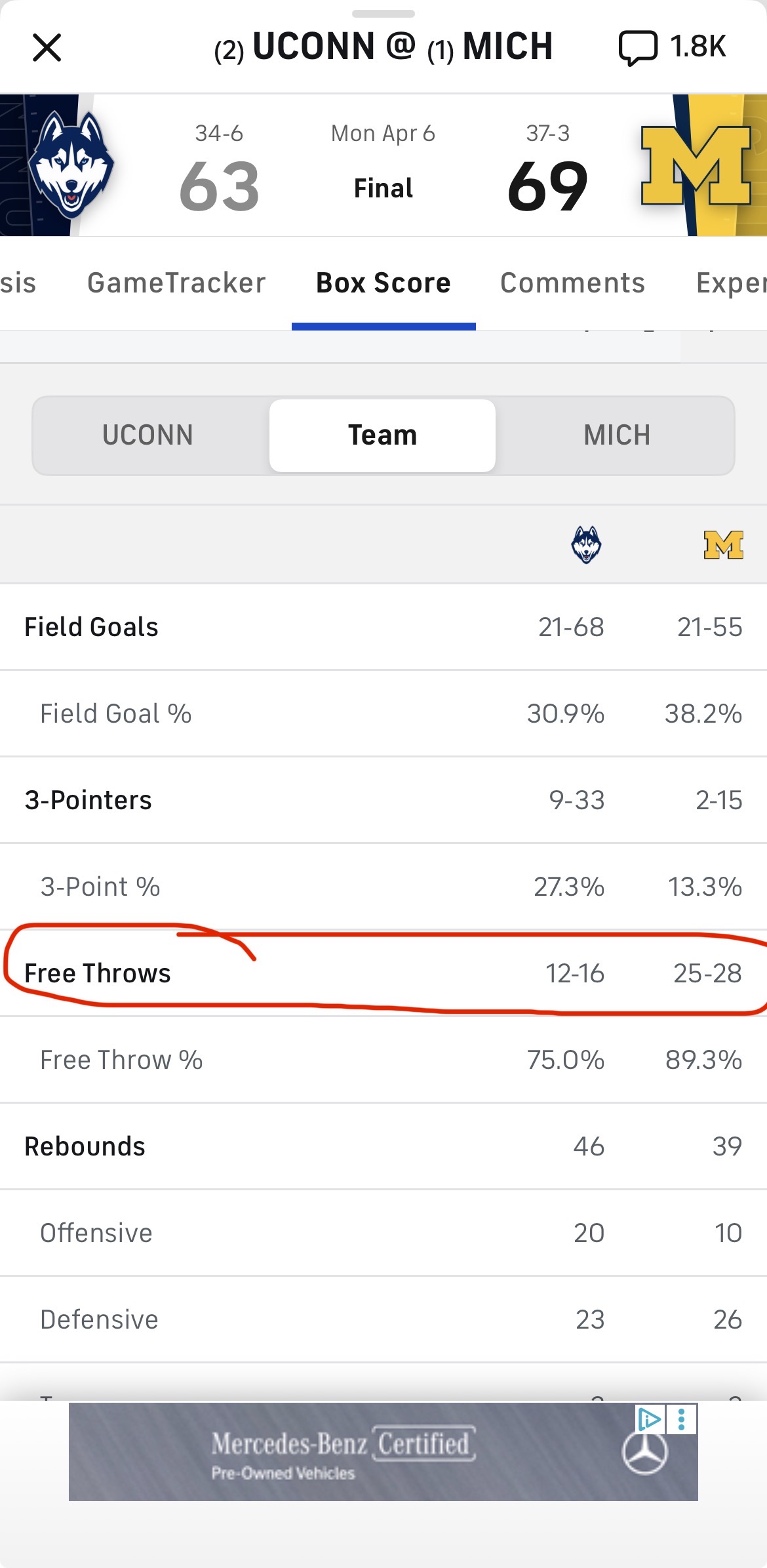Tap the UConn Huskies logo in header
767x1568 pixels.
(x=71, y=165)
